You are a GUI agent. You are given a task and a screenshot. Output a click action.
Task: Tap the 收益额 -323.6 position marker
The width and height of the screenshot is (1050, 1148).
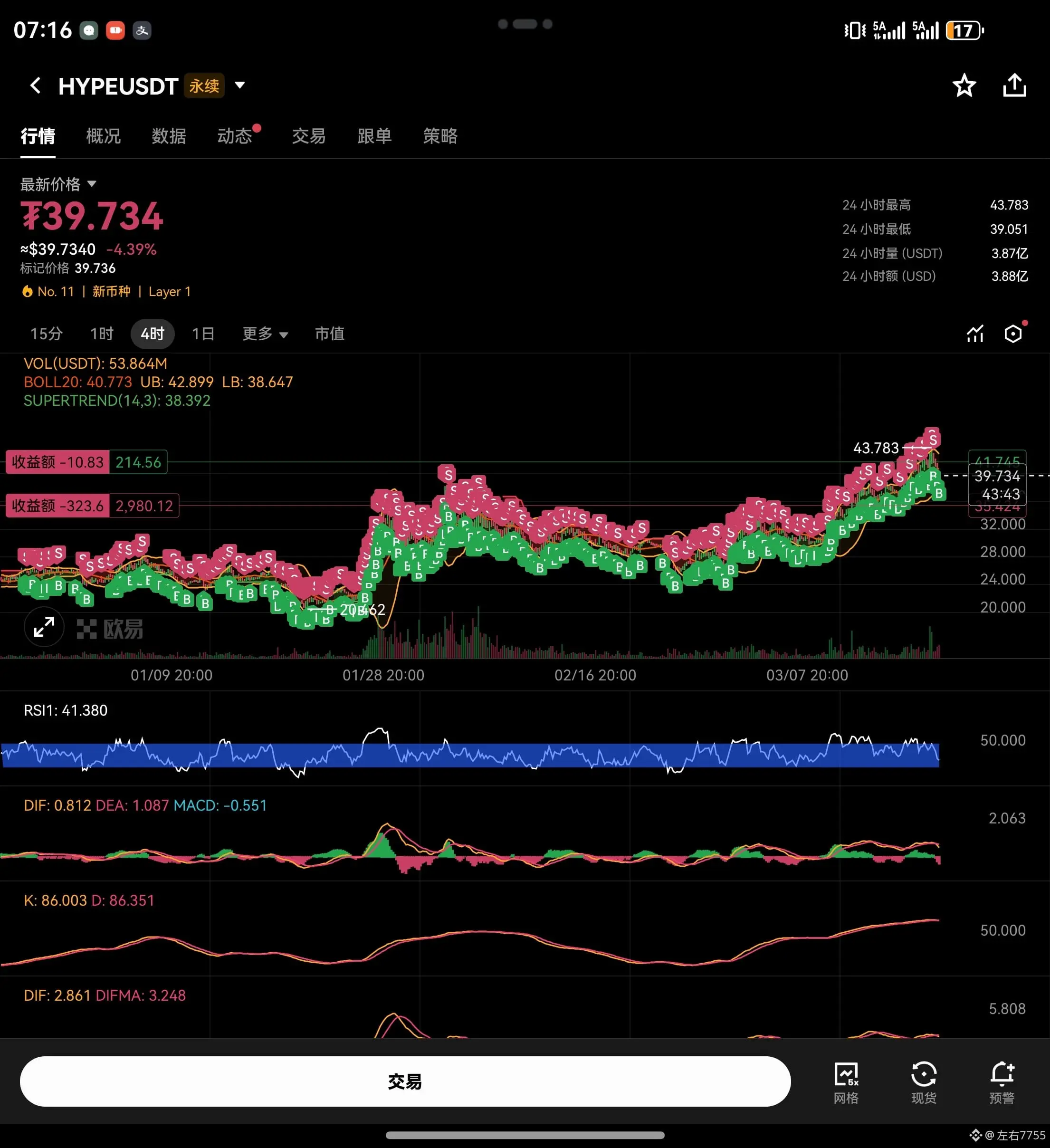click(57, 506)
